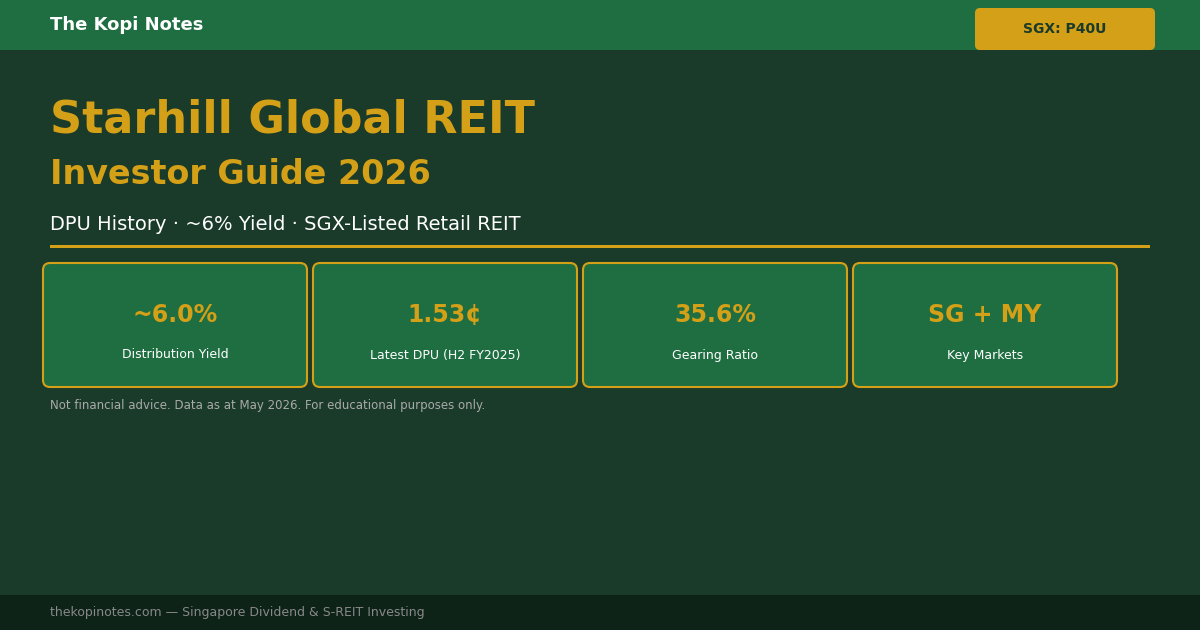Click the ~6.0% yield value
1200x630 pixels.
tap(175, 315)
